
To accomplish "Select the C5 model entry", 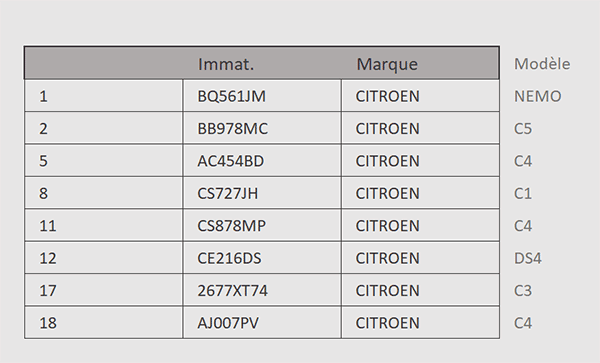I will pos(523,129).
